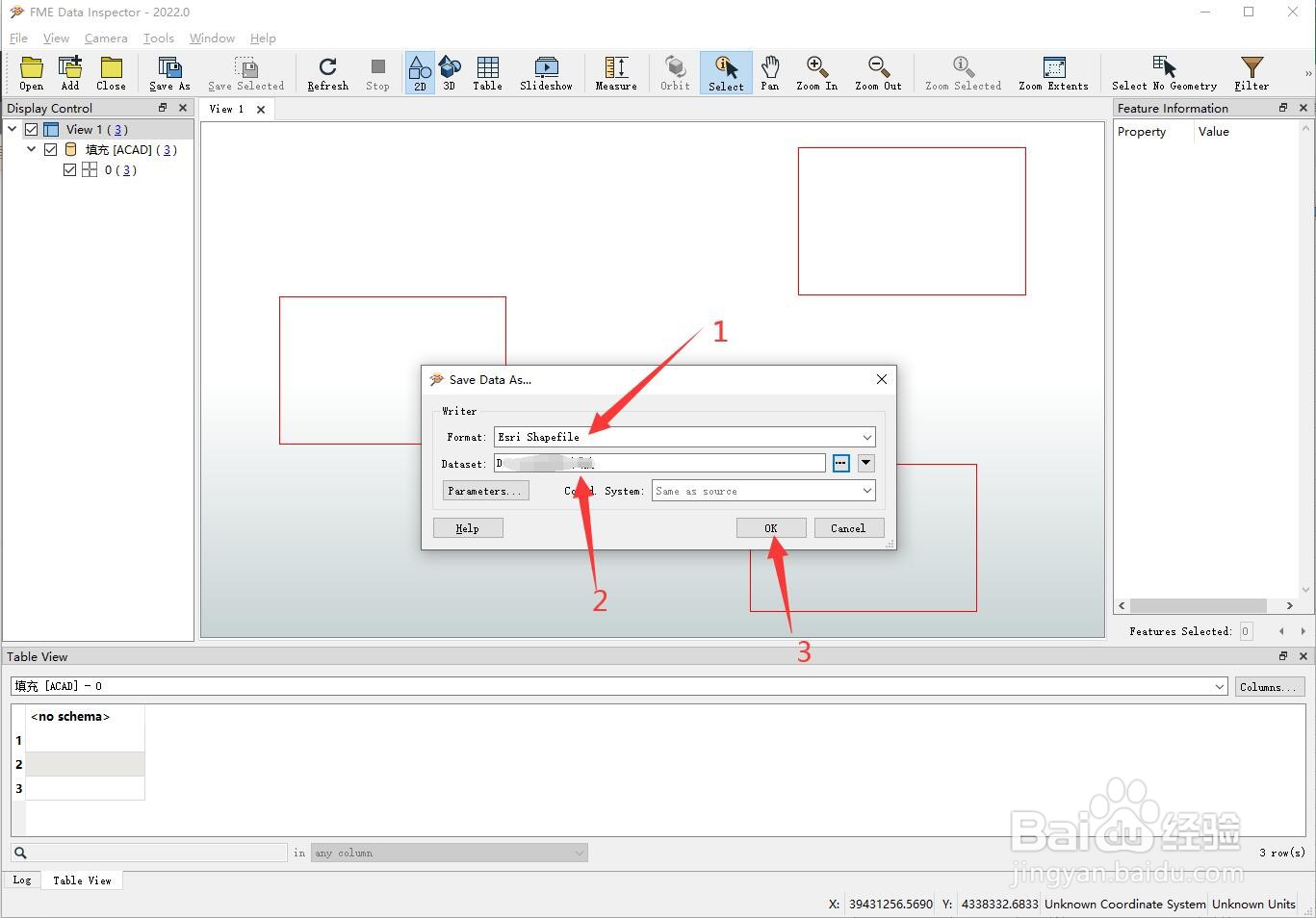Toggle the layer 0 checkbox
The height and width of the screenshot is (918, 1316).
(69, 169)
